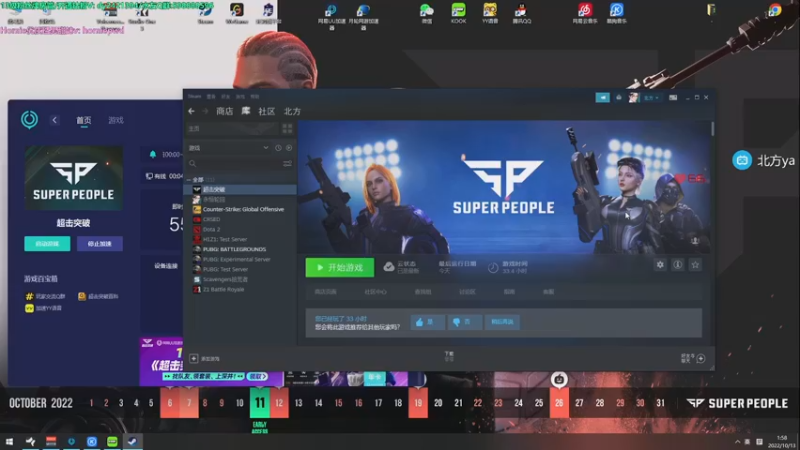The height and width of the screenshot is (450, 800).
Task: Click the 超击突破 resources icon in accelerator toolbox
Action: [82, 296]
